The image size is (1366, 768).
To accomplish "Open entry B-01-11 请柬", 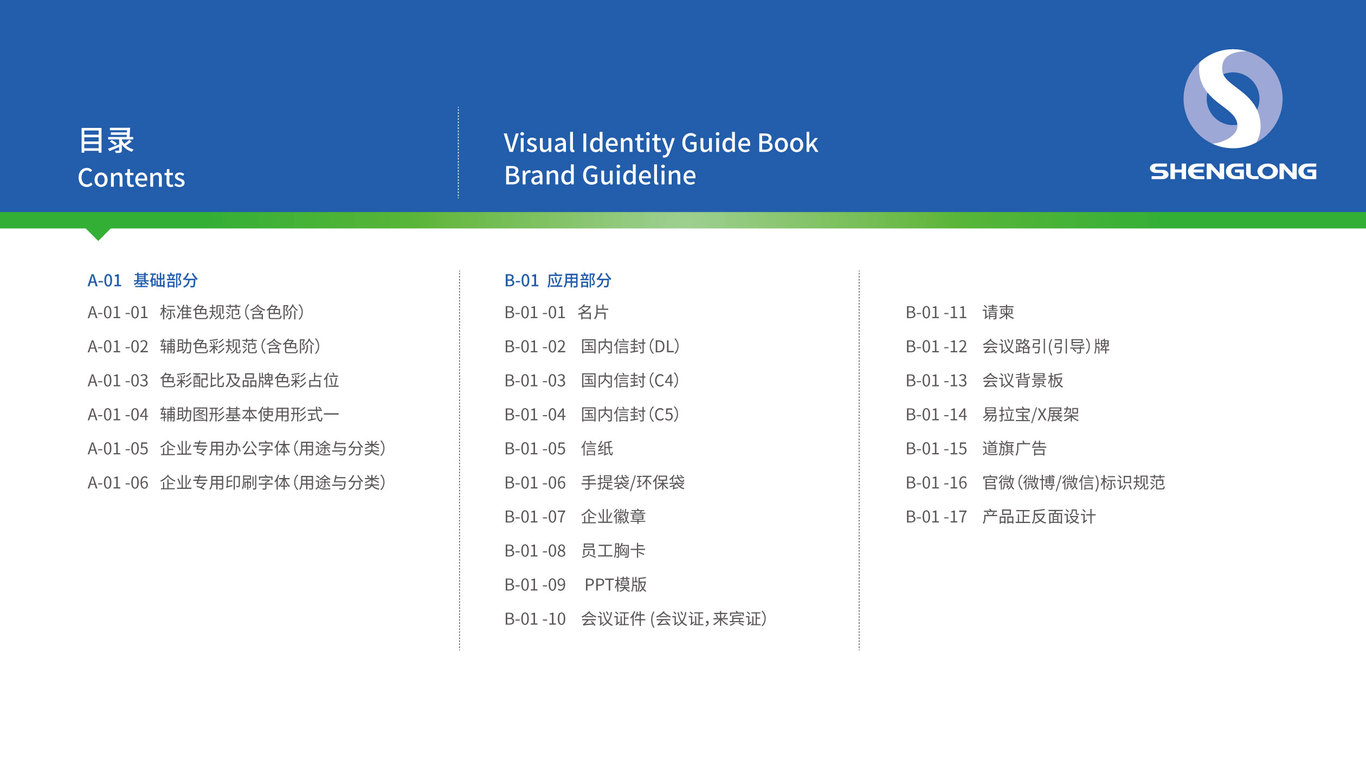I will pyautogui.click(x=960, y=312).
